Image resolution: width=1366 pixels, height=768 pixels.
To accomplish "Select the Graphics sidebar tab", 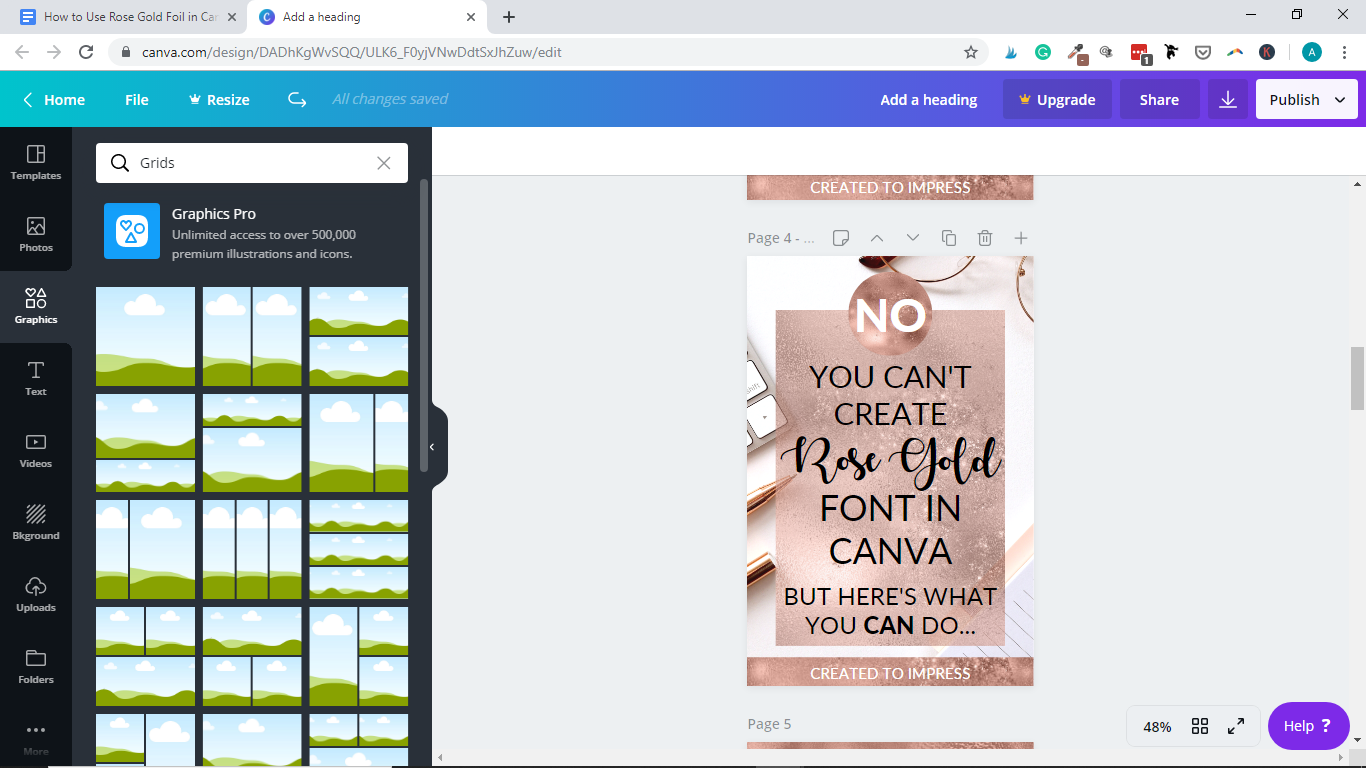I will 36,306.
